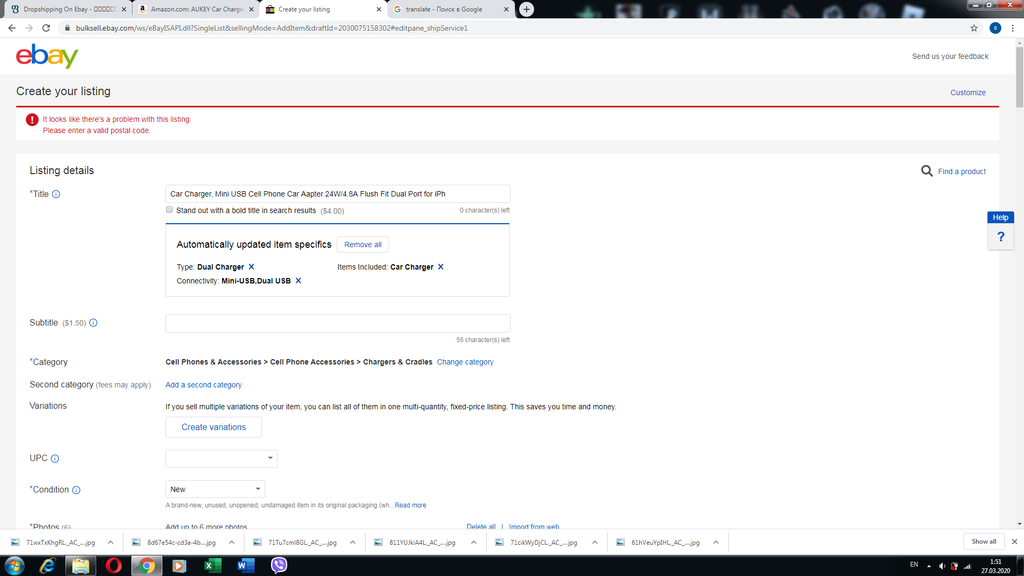Click Read more under Condition
The width and height of the screenshot is (1024, 576).
click(x=410, y=505)
